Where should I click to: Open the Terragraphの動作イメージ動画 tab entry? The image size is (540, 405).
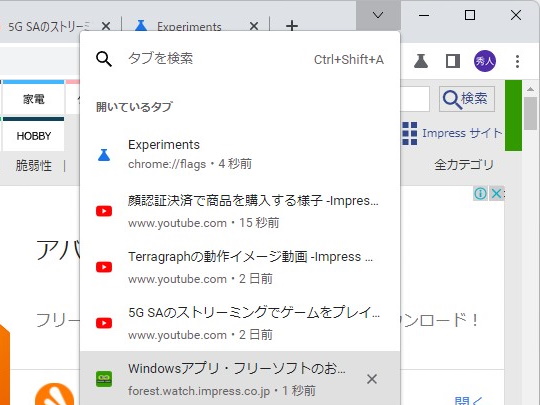240,267
